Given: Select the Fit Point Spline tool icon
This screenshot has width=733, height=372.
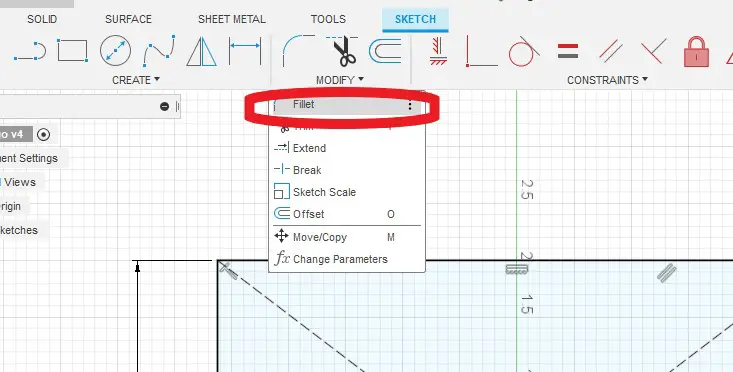Looking at the screenshot, I should coord(159,51).
